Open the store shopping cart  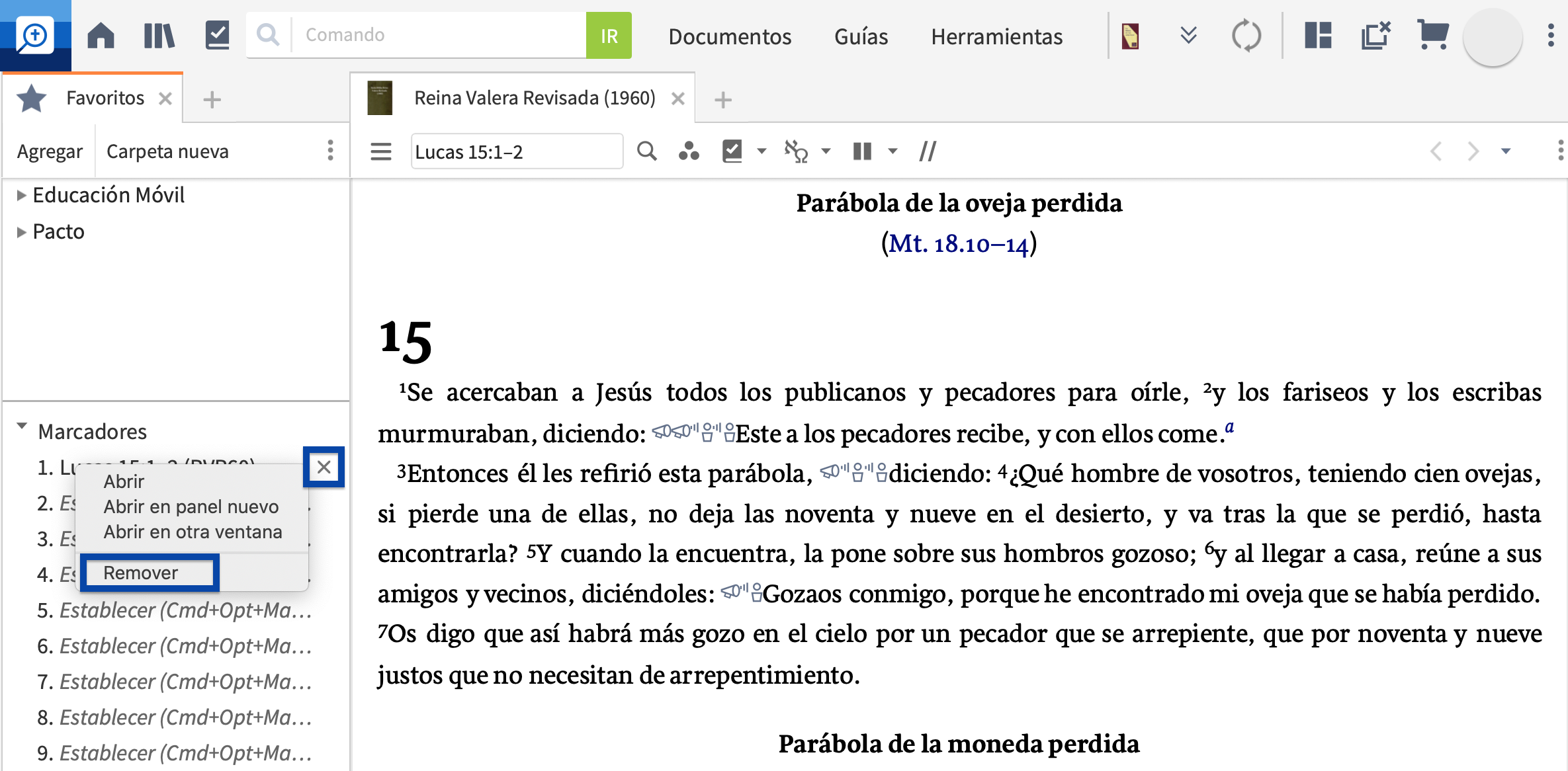coord(1433,35)
